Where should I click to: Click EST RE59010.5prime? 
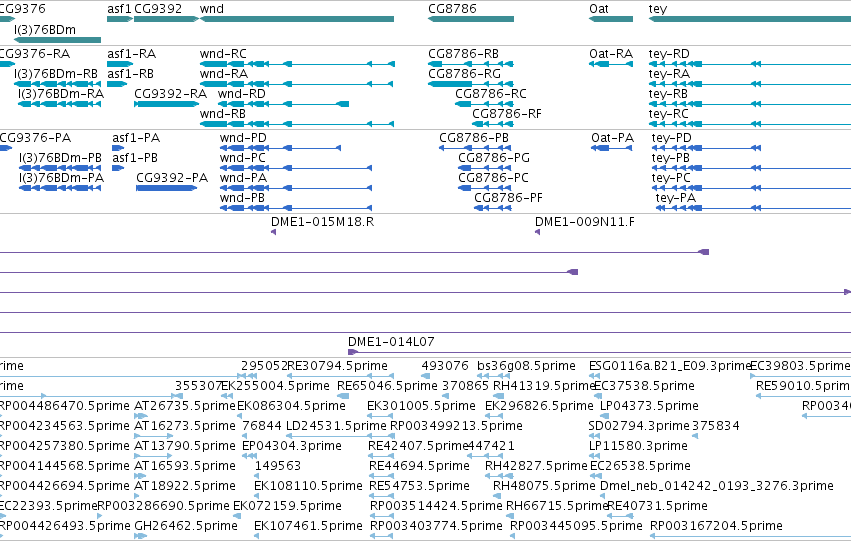[x=803, y=396]
